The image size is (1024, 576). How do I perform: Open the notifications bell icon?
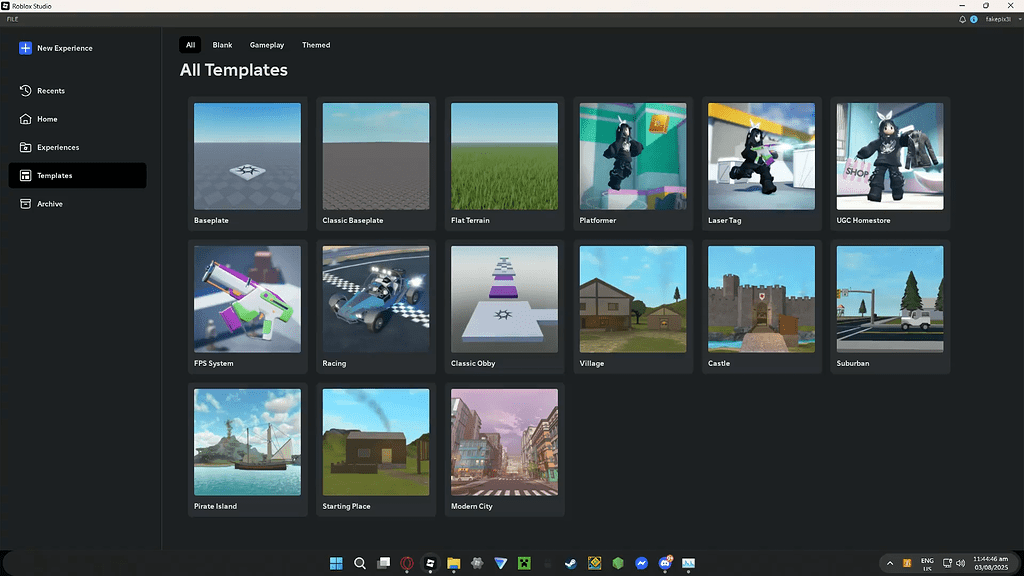point(962,20)
